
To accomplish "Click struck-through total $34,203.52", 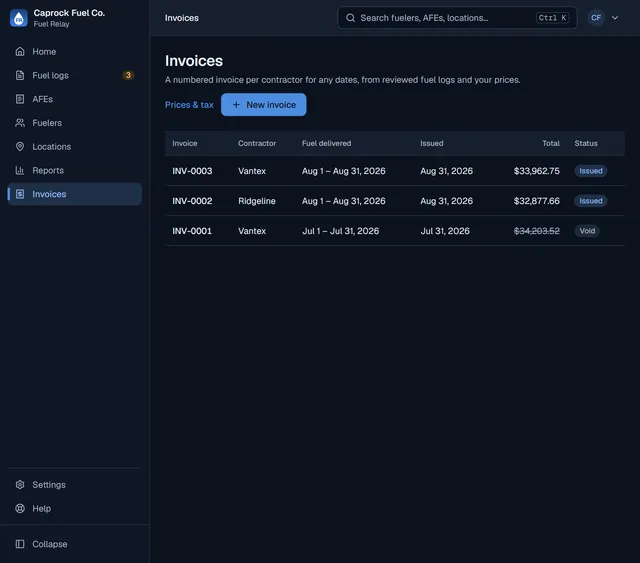I will [x=536, y=231].
